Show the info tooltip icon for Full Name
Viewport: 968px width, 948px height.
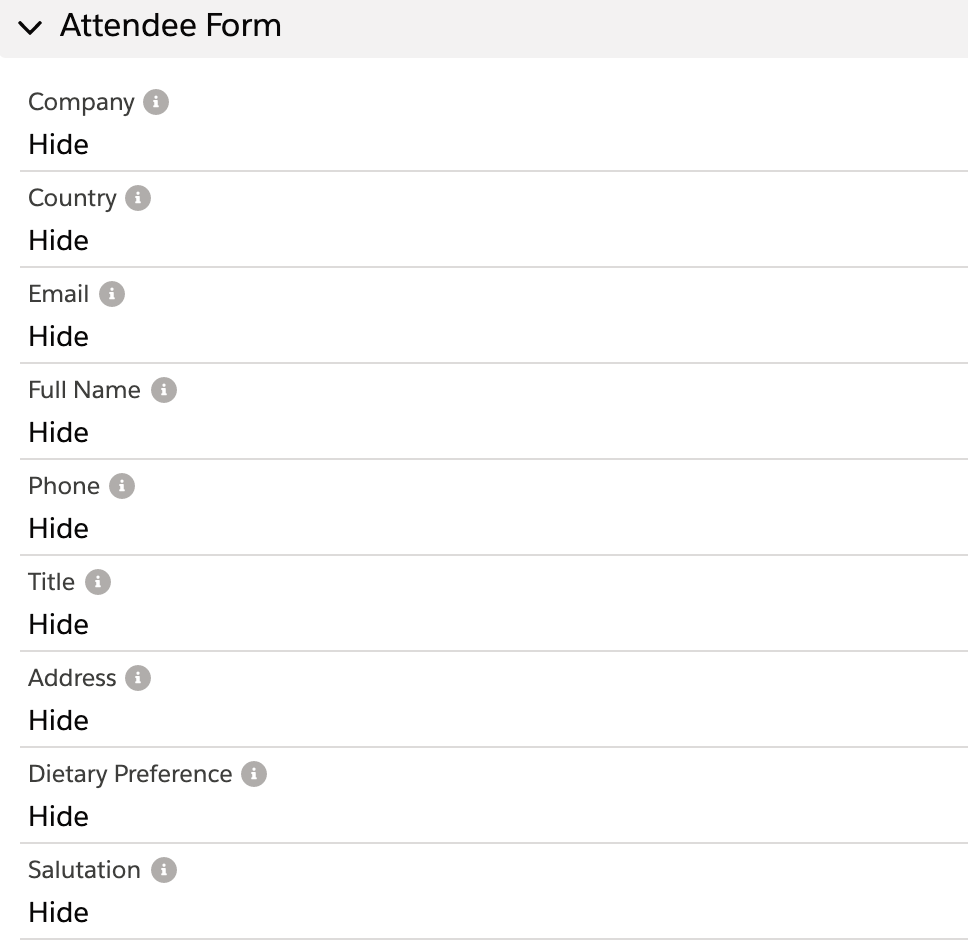tap(164, 390)
